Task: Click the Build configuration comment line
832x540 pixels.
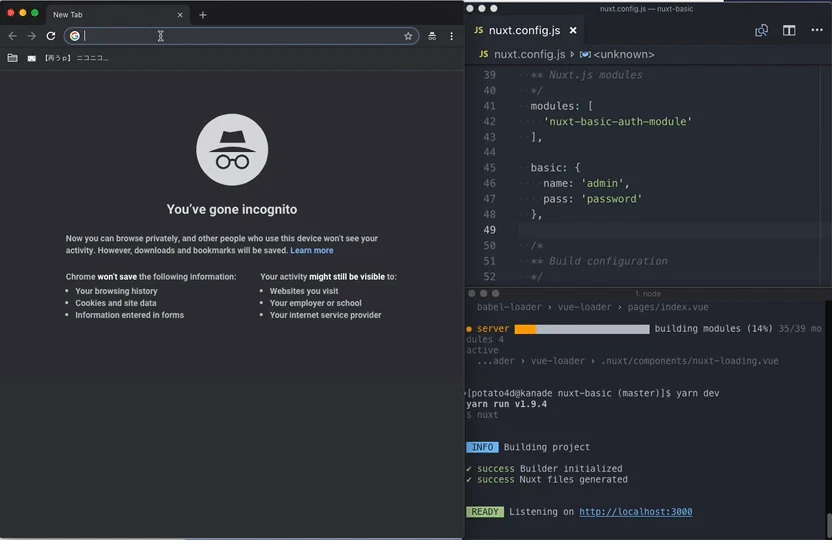Action: 599,261
